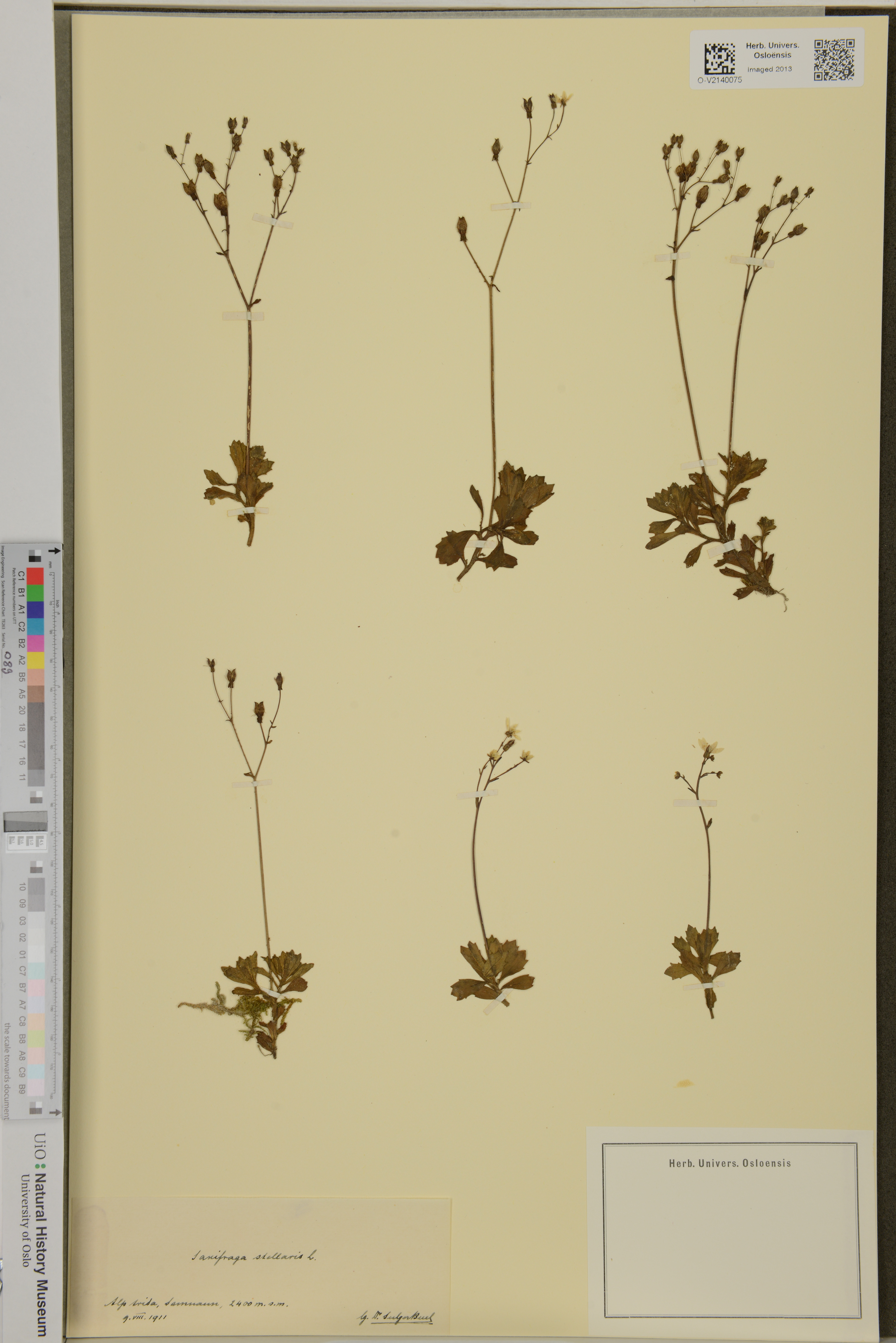896x1343 pixels.
Task: Click the blue A1 color patch
Action: [35, 610]
